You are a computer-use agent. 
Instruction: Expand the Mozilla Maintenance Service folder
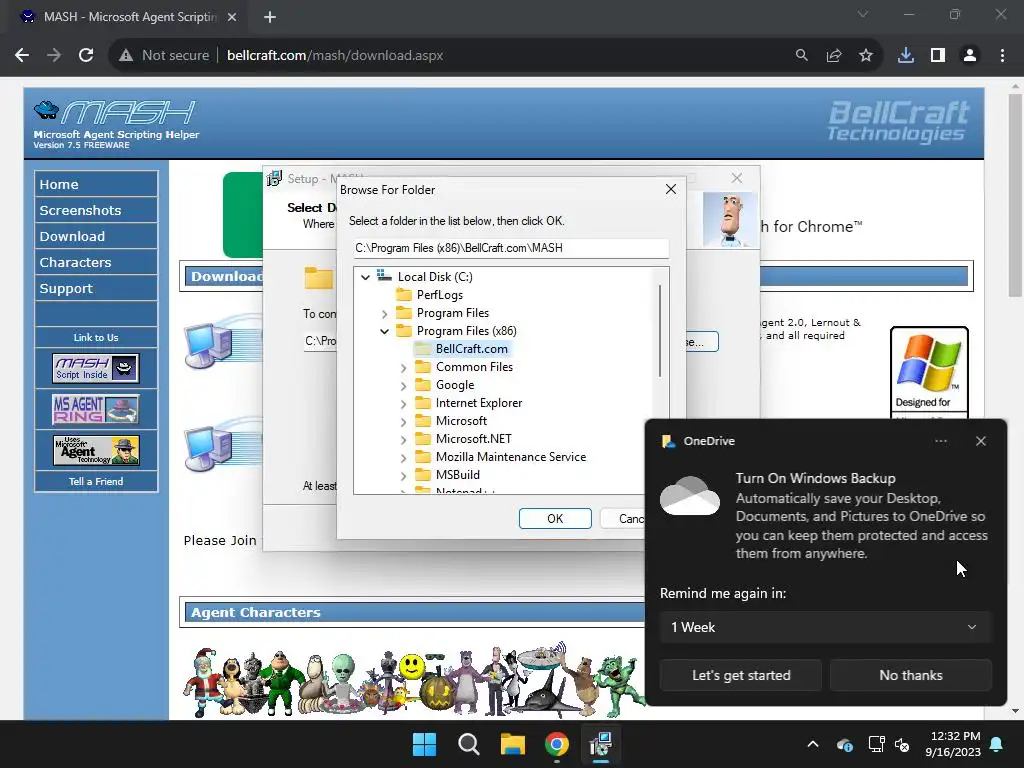[x=404, y=457]
